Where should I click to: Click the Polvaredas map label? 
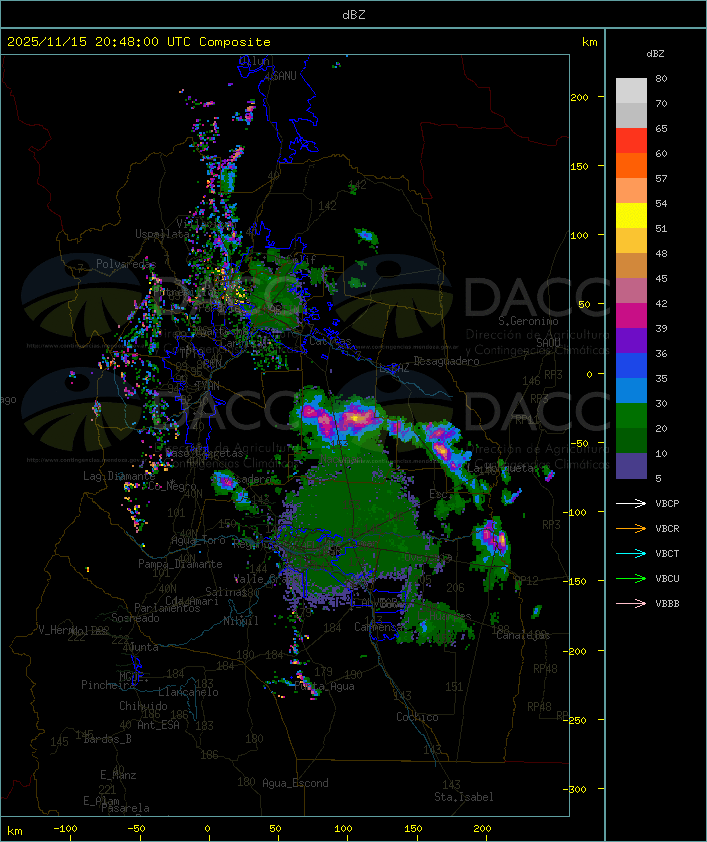126,263
